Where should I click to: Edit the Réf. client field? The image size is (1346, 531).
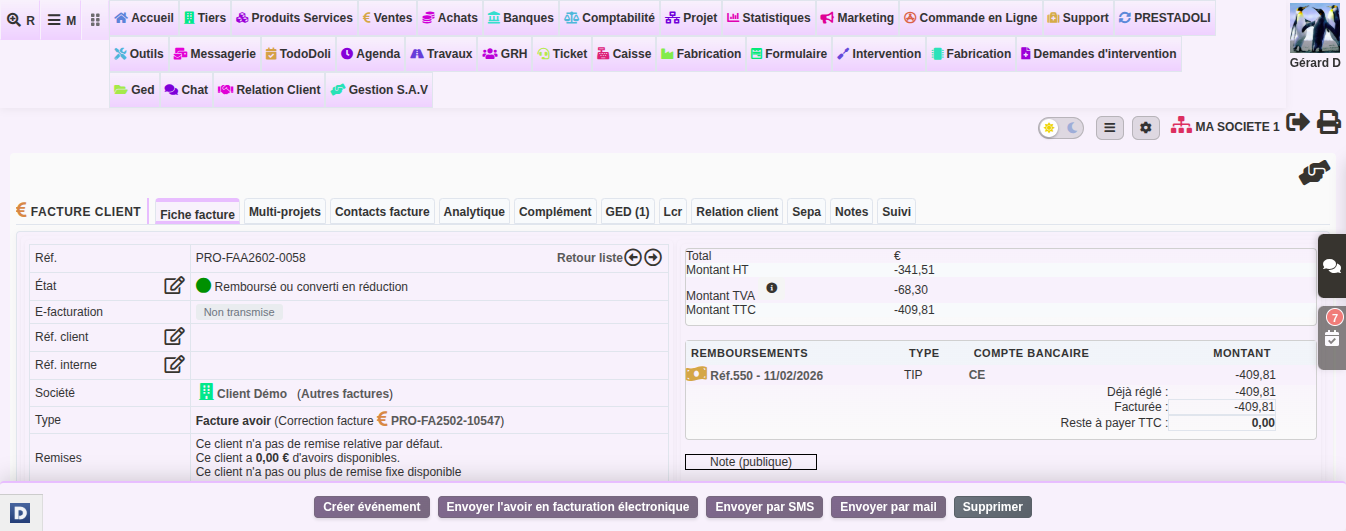point(174,336)
